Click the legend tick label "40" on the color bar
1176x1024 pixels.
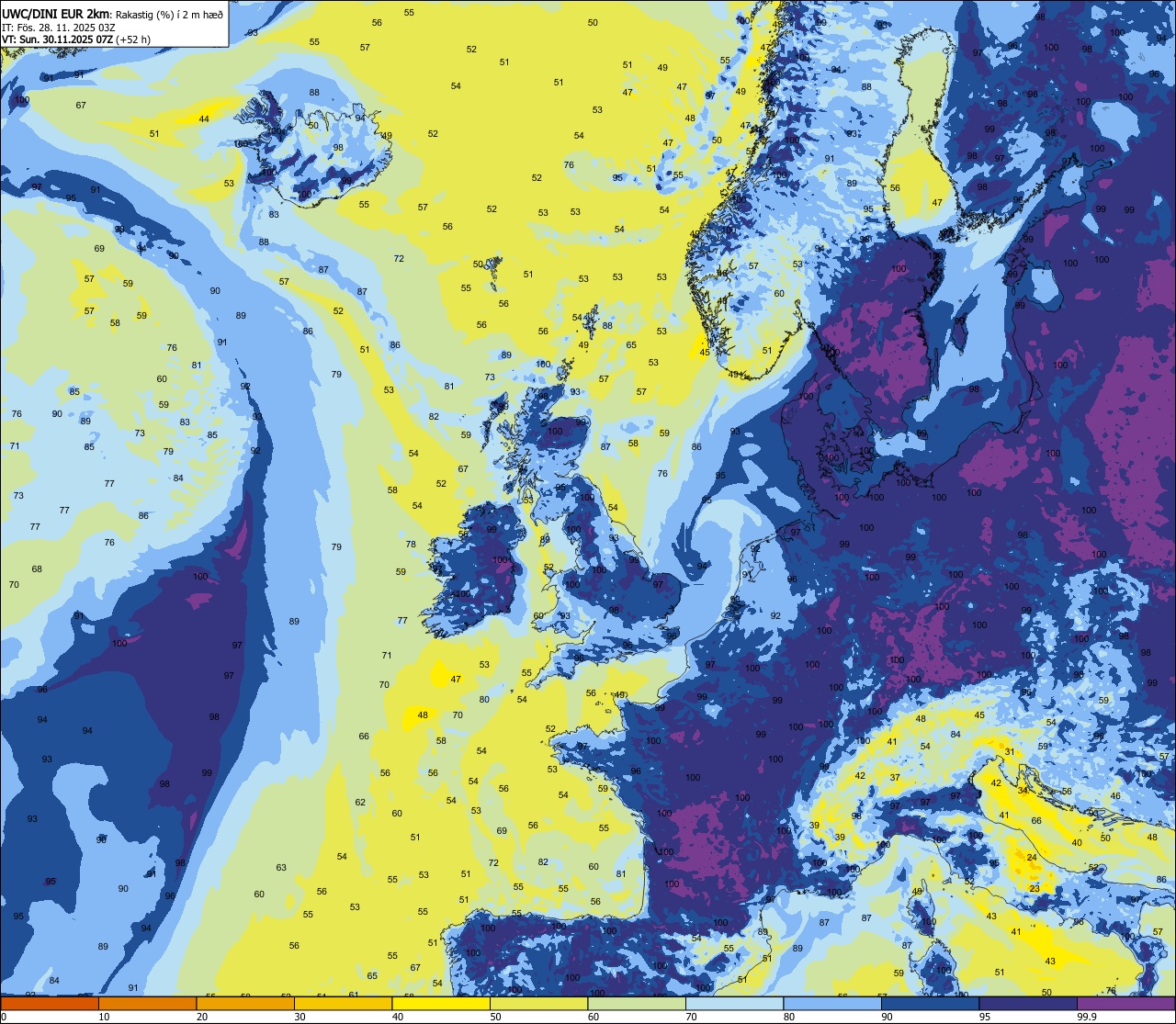tap(398, 1017)
